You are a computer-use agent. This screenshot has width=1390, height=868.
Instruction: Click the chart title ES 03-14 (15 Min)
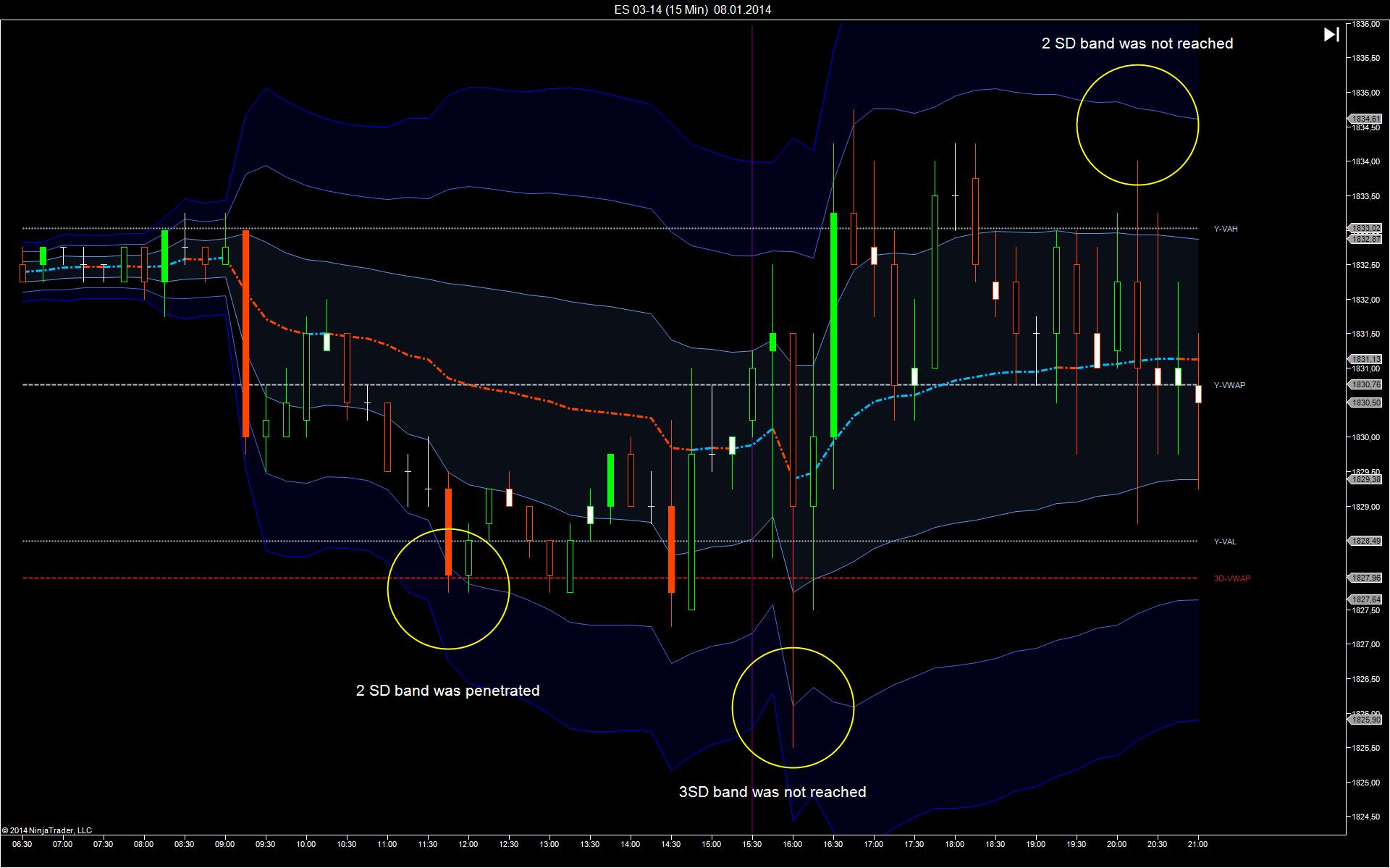[x=661, y=9]
